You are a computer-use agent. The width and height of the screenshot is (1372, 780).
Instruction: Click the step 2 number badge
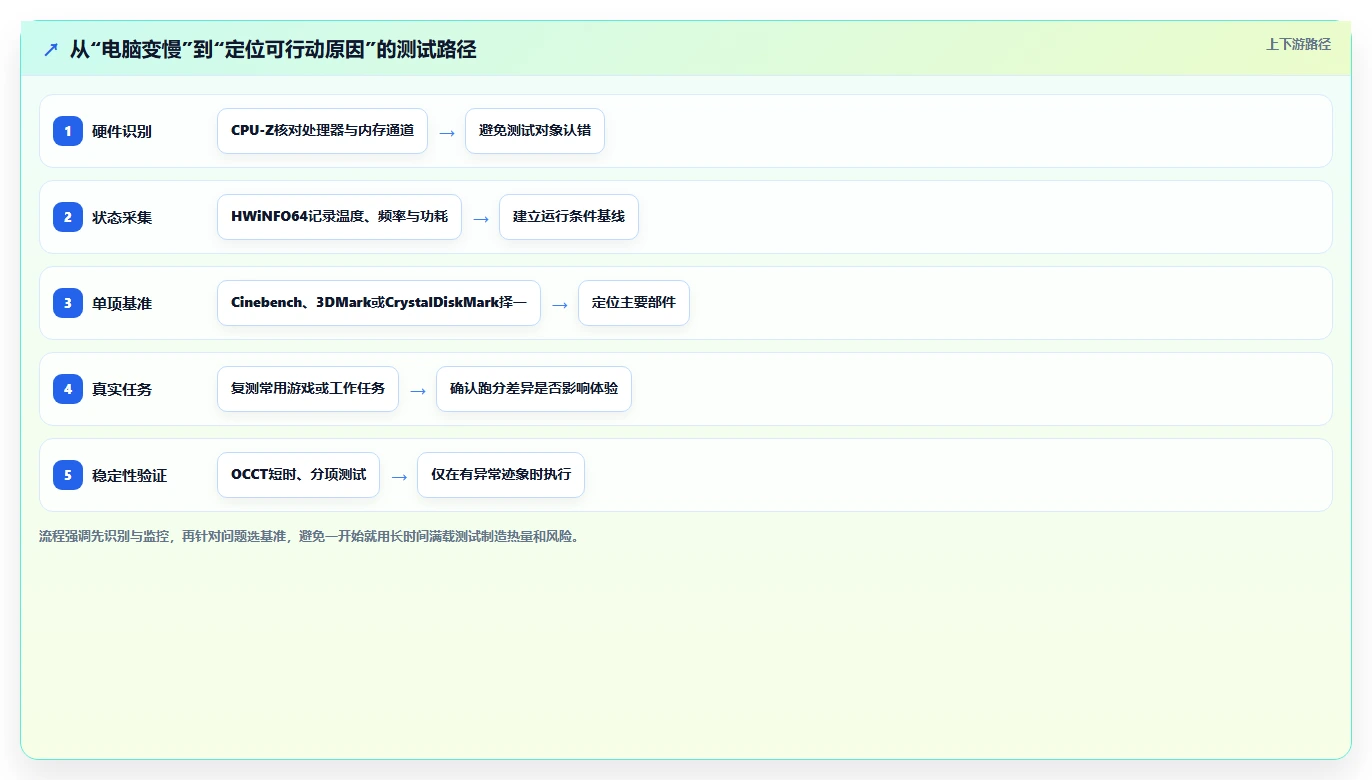click(68, 217)
